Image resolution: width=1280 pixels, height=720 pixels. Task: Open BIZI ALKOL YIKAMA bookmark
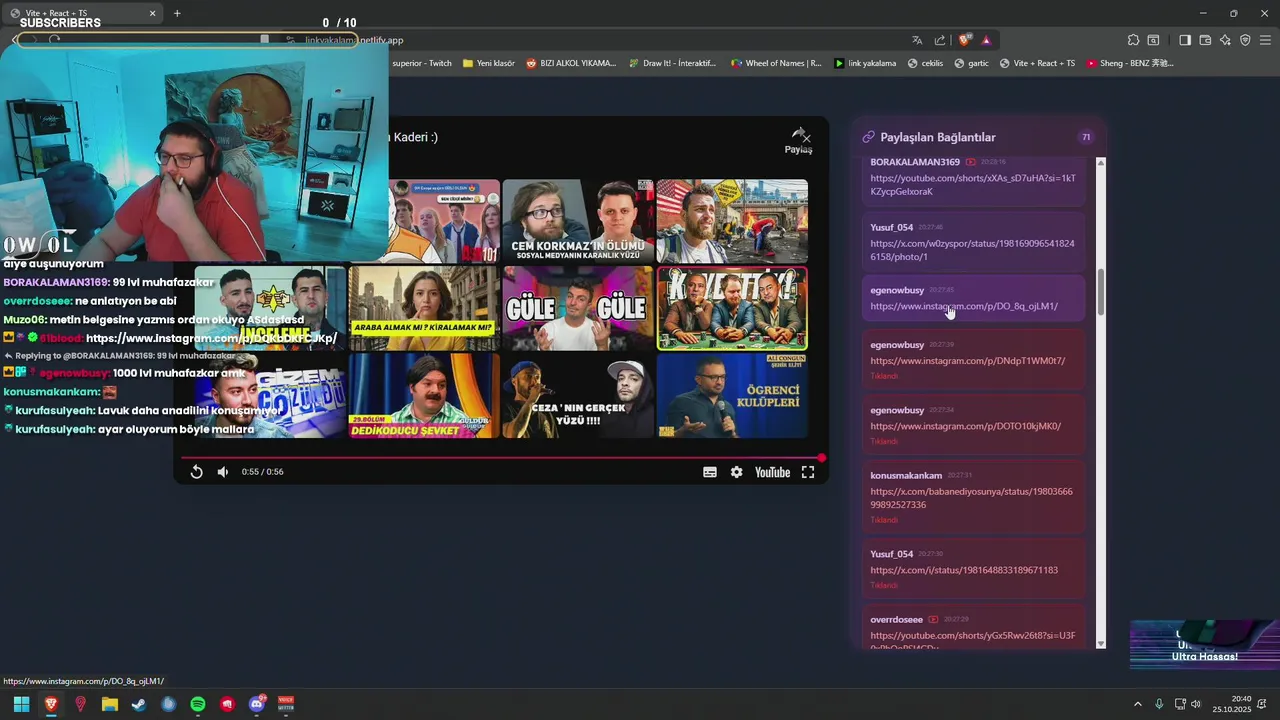tap(571, 63)
